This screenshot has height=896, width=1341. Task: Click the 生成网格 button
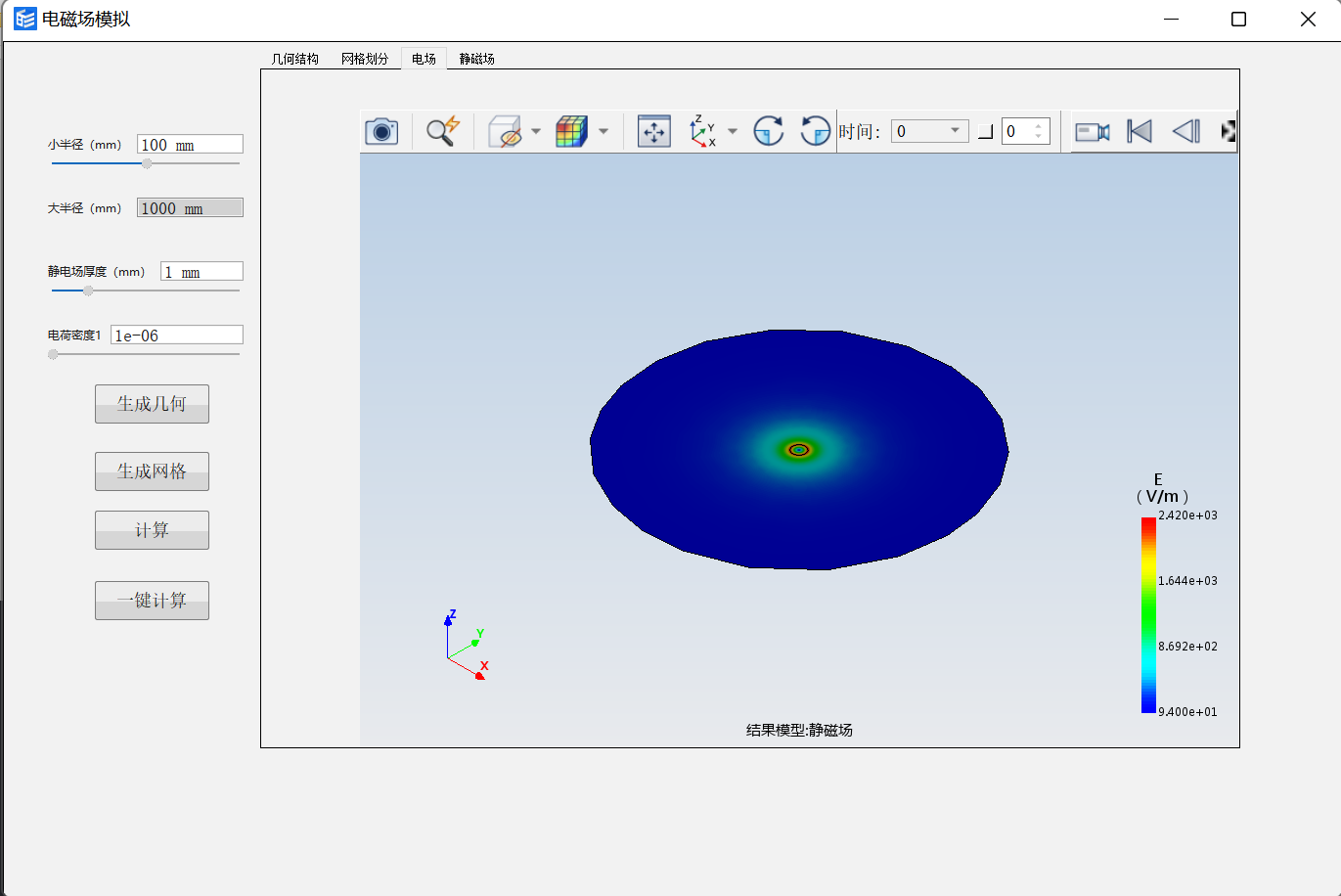click(152, 471)
